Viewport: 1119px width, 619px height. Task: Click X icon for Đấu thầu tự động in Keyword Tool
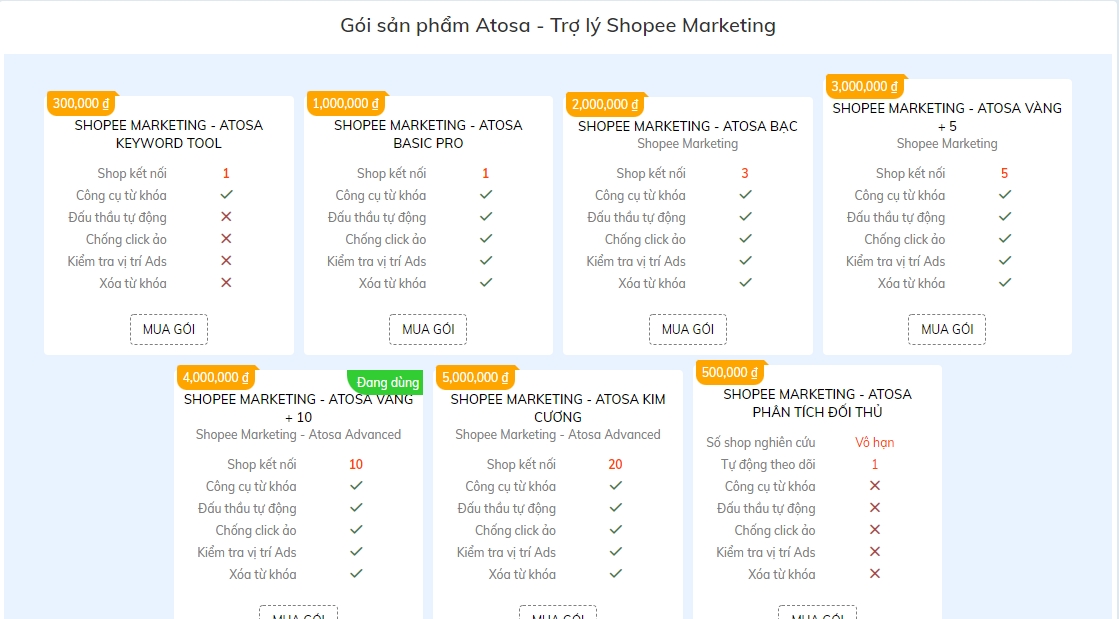(x=226, y=217)
